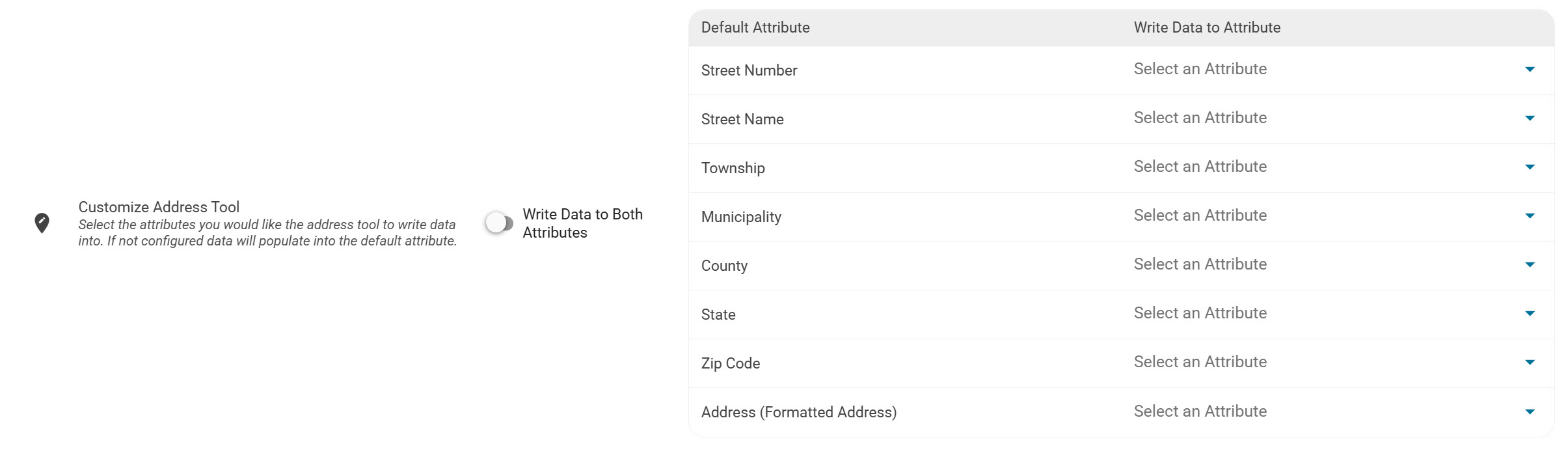Click the Customize Address Tool title
The height and width of the screenshot is (459, 1568).
click(159, 207)
